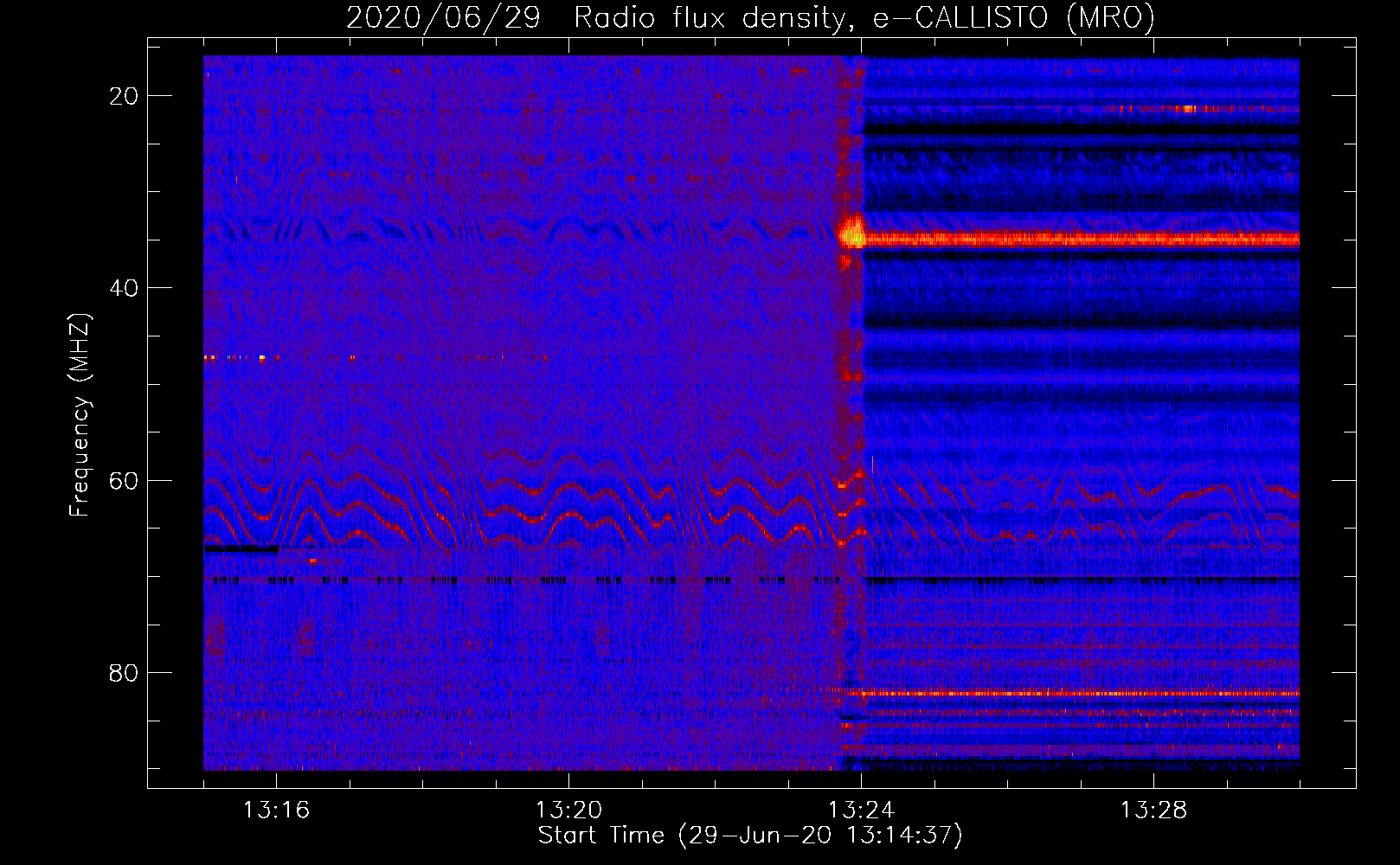Click the '20' frequency tick label

coord(124,96)
